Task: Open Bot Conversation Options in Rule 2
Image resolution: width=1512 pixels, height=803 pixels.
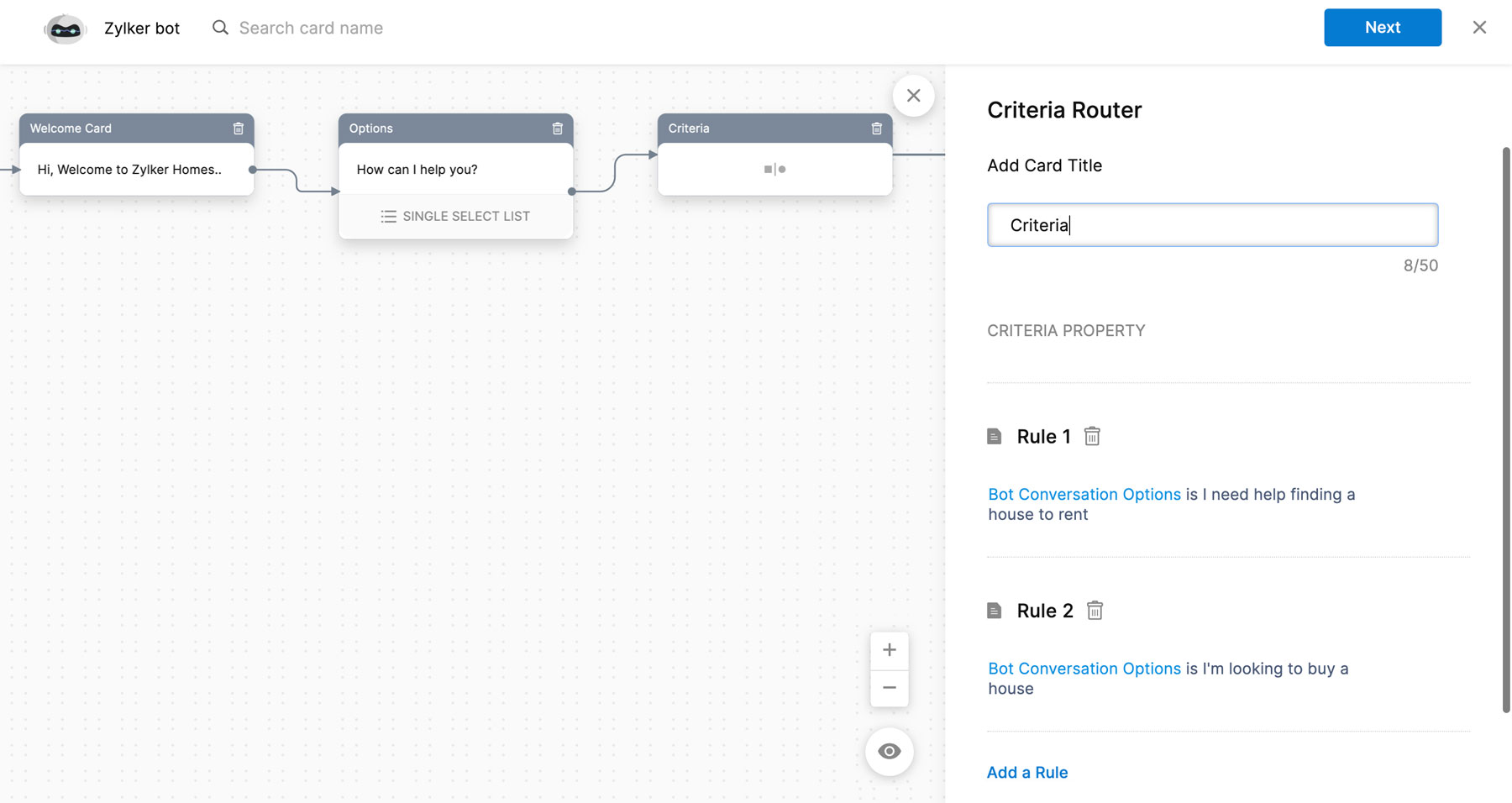Action: tap(1084, 669)
